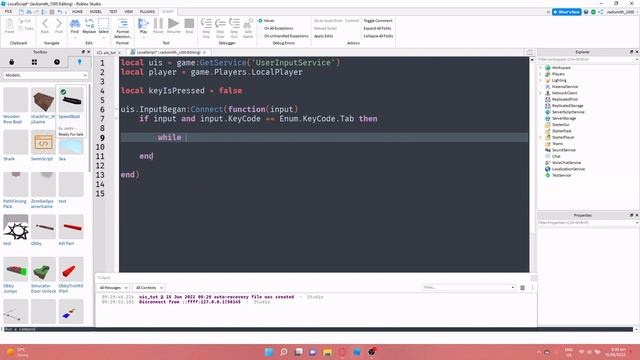
Task: Click the Run a command bar
Action: click(318, 329)
